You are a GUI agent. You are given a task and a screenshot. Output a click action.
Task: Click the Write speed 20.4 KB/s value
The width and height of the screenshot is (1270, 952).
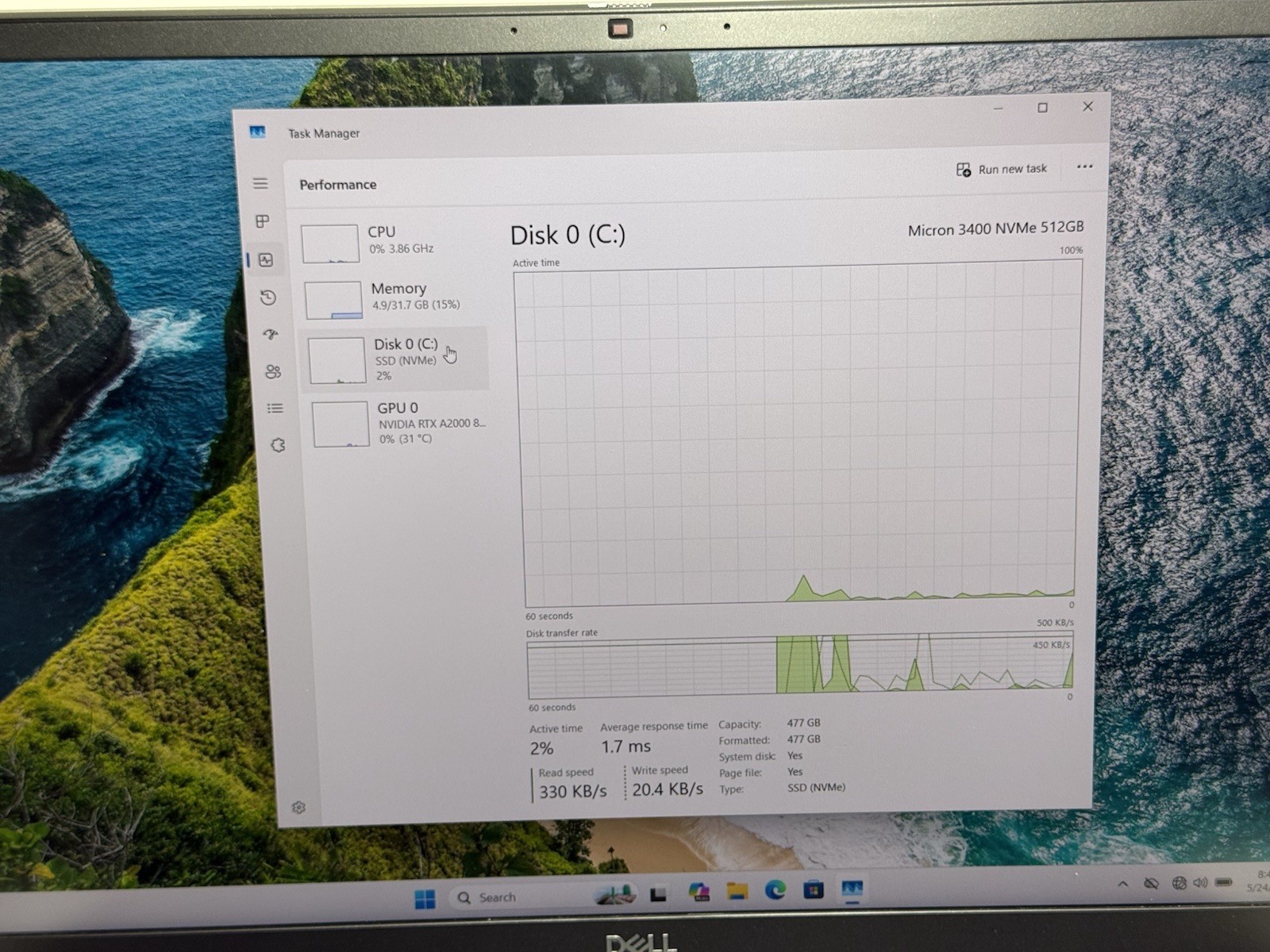[668, 789]
